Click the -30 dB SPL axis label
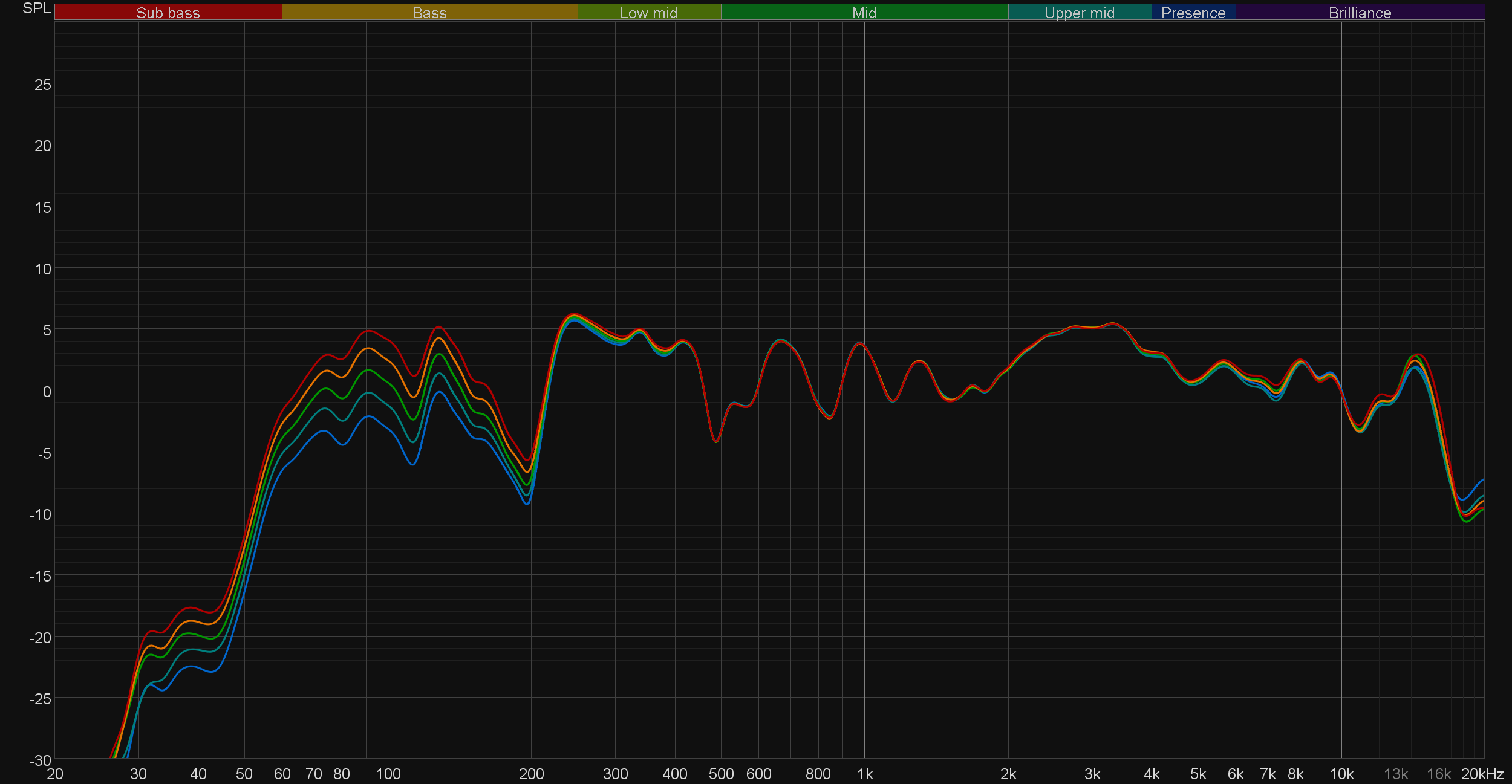Viewport: 1512px width, 784px height. pyautogui.click(x=41, y=760)
